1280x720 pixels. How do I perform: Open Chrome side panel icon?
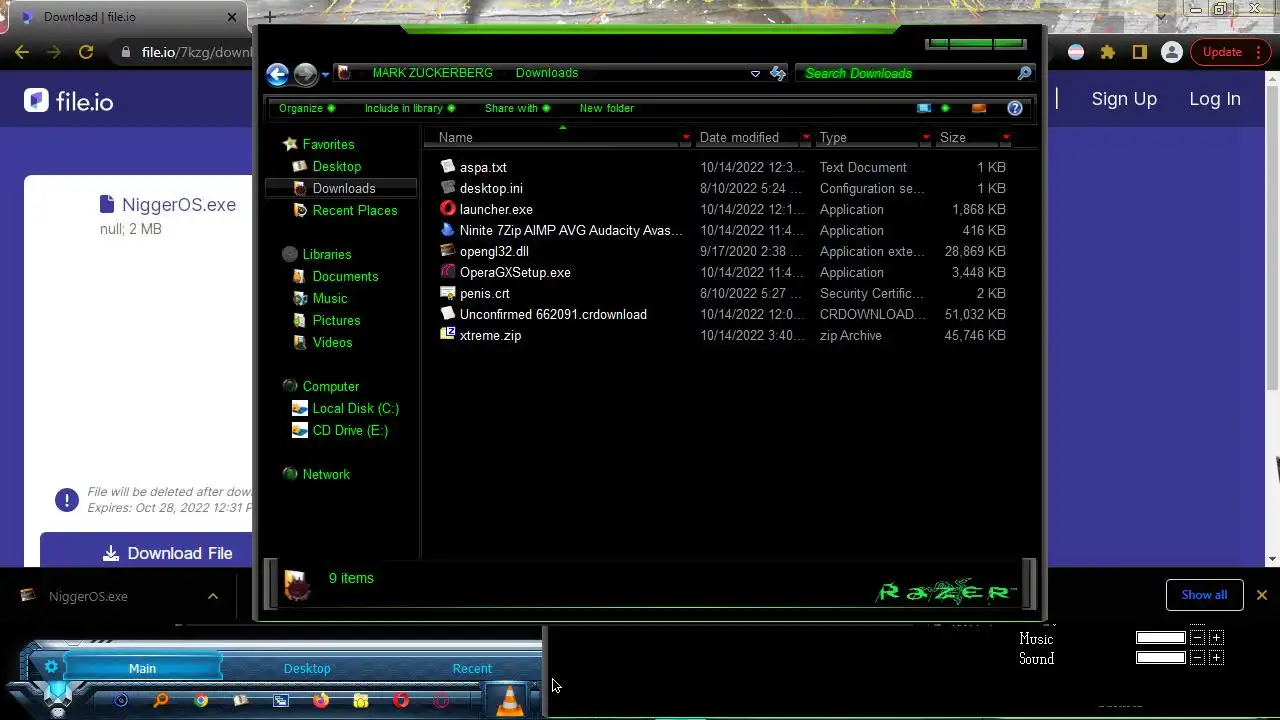tap(1139, 52)
